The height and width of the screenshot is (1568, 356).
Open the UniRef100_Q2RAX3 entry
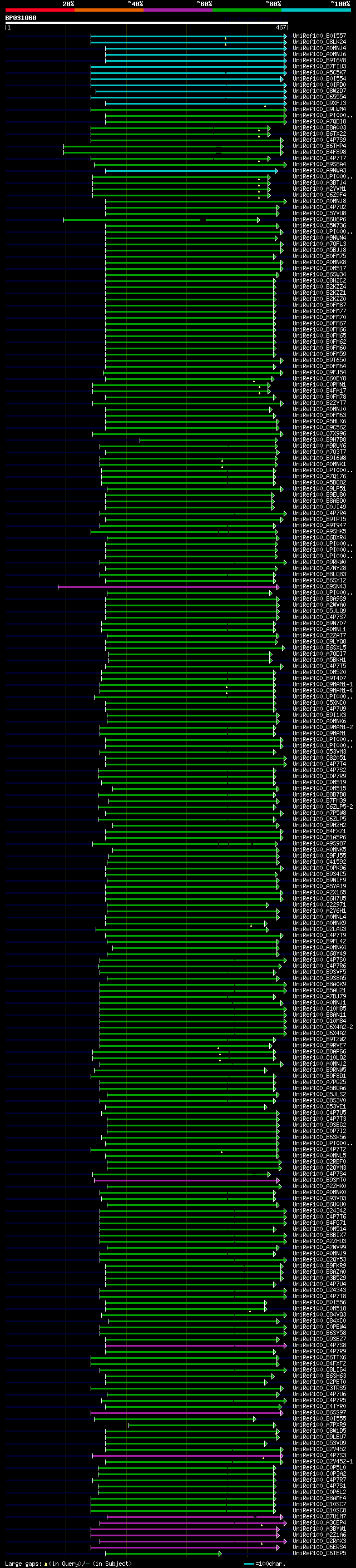pos(319,1541)
